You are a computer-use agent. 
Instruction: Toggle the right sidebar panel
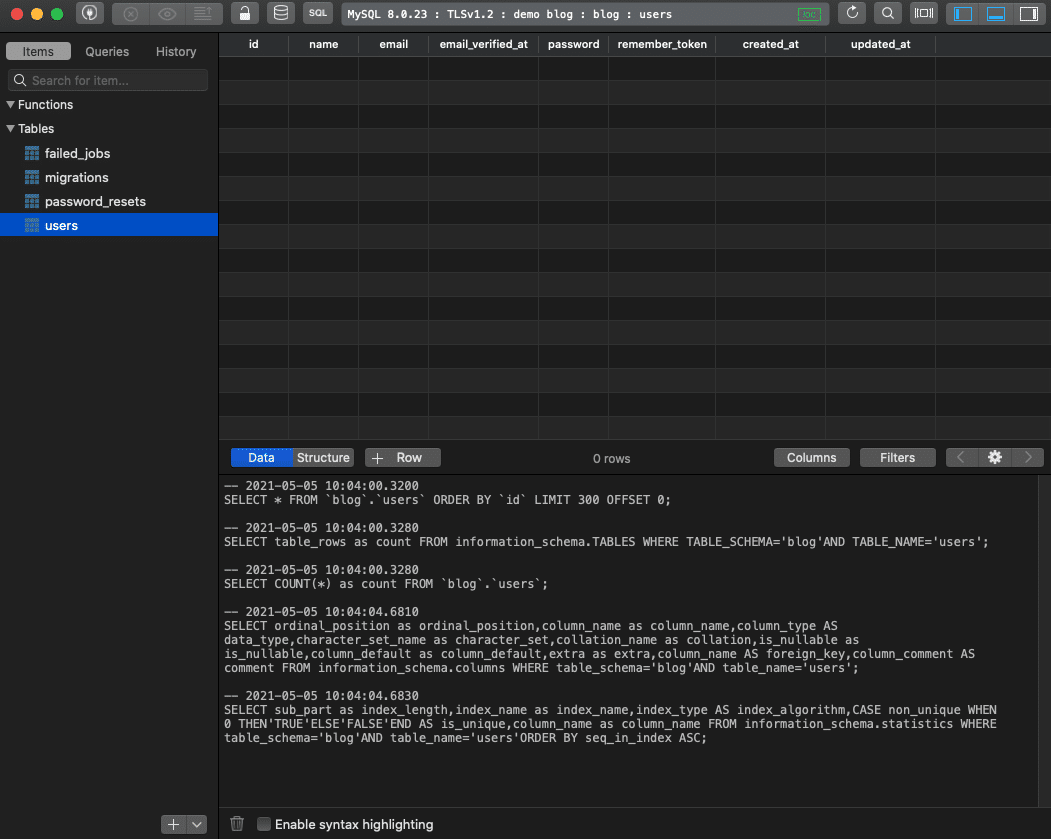pyautogui.click(x=1028, y=14)
